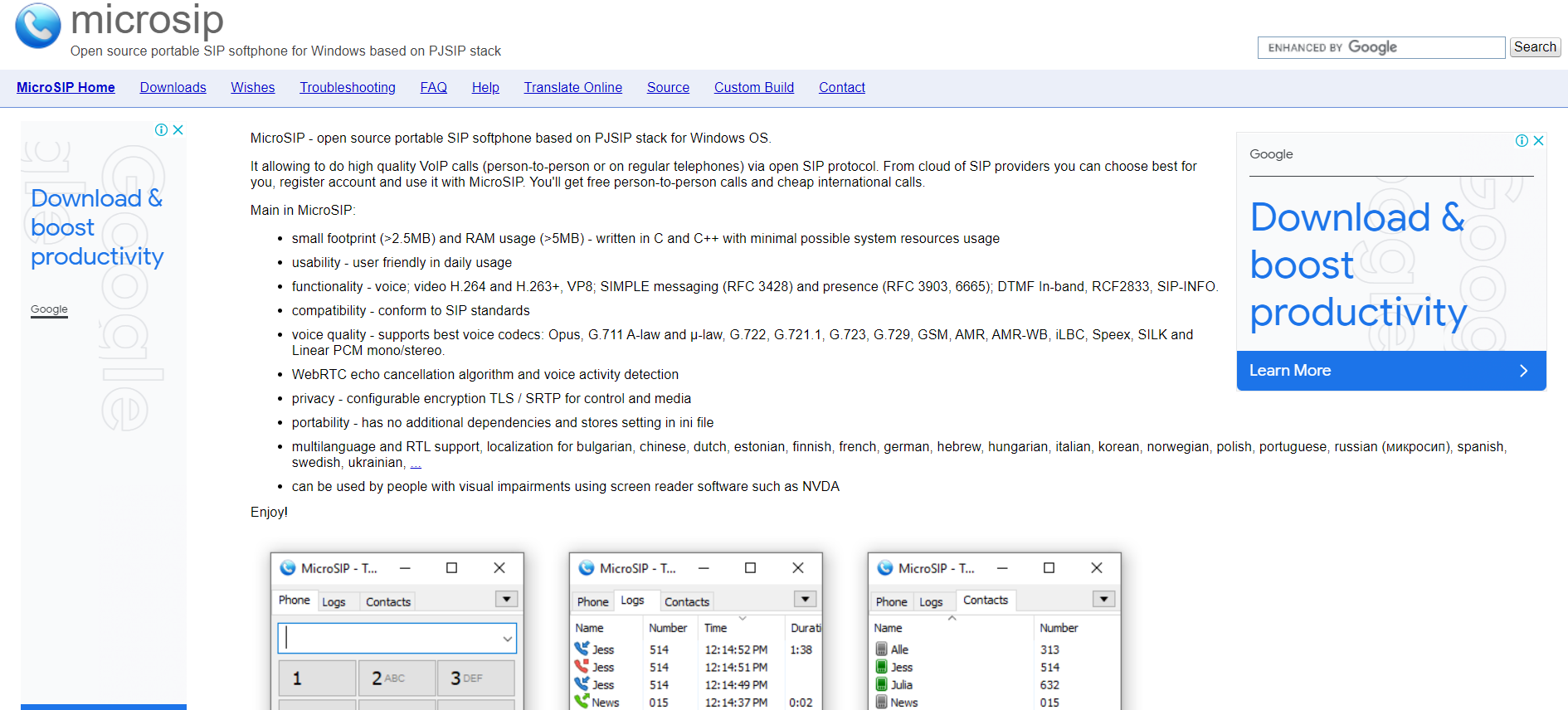The width and height of the screenshot is (1568, 710).
Task: Open the FAQ link
Action: 433,87
